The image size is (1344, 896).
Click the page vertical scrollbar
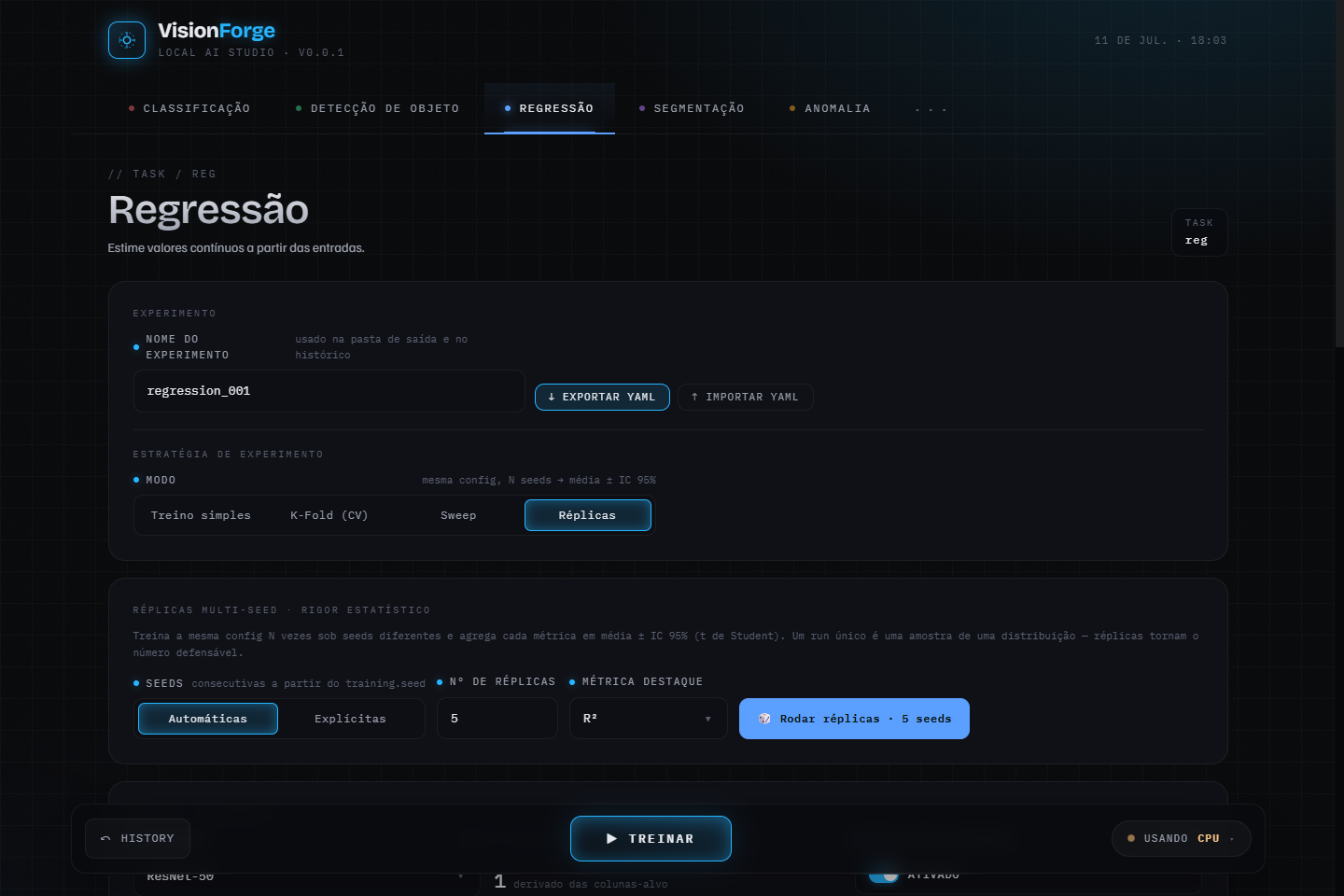pos(1339,174)
